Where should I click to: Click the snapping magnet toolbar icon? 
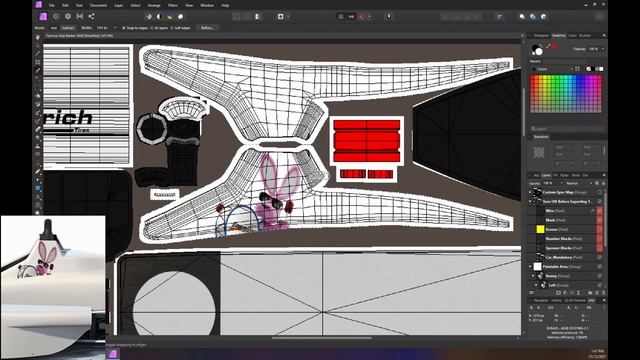(x=362, y=16)
